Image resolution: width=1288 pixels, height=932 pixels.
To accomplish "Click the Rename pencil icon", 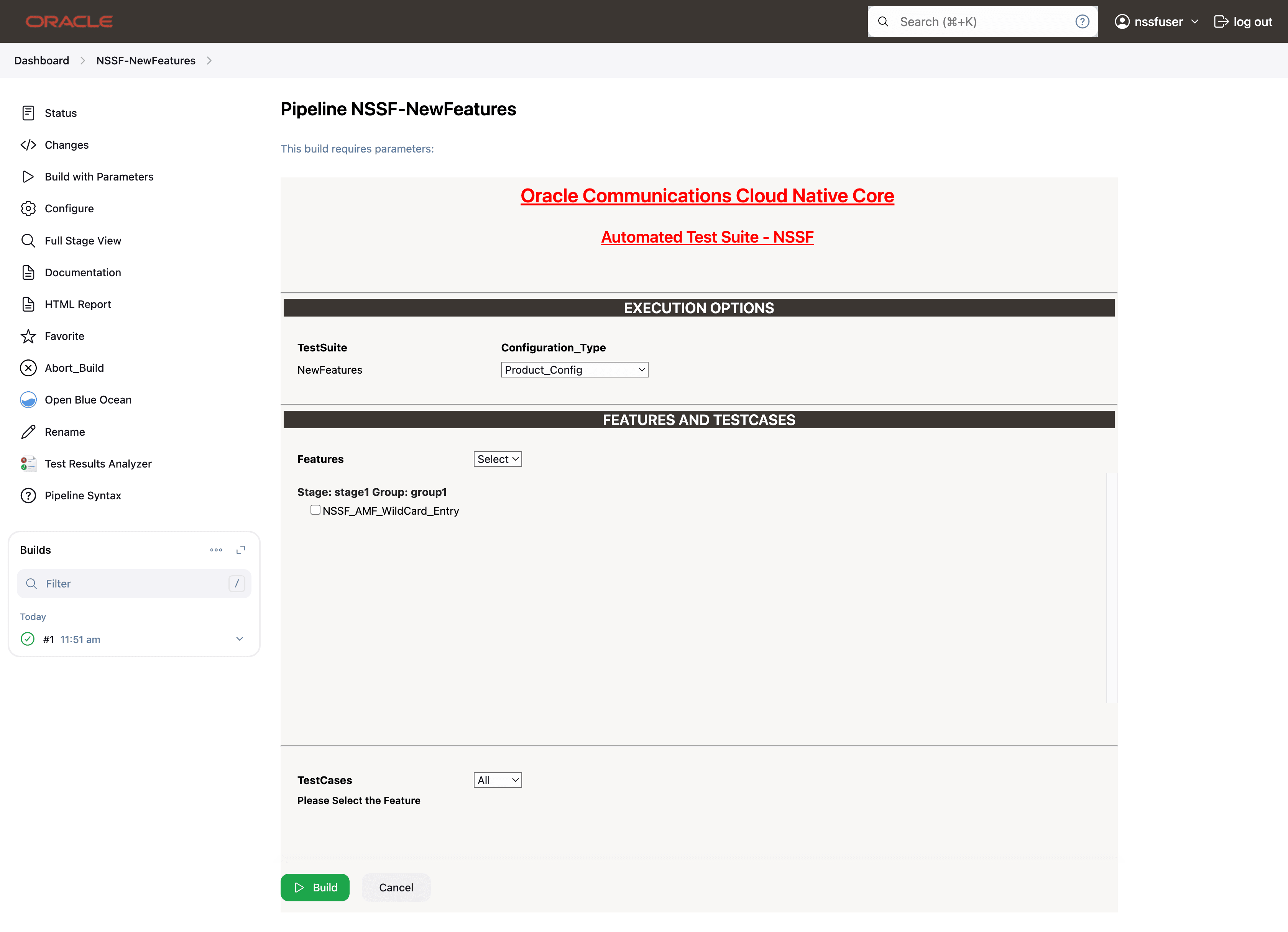I will (28, 432).
